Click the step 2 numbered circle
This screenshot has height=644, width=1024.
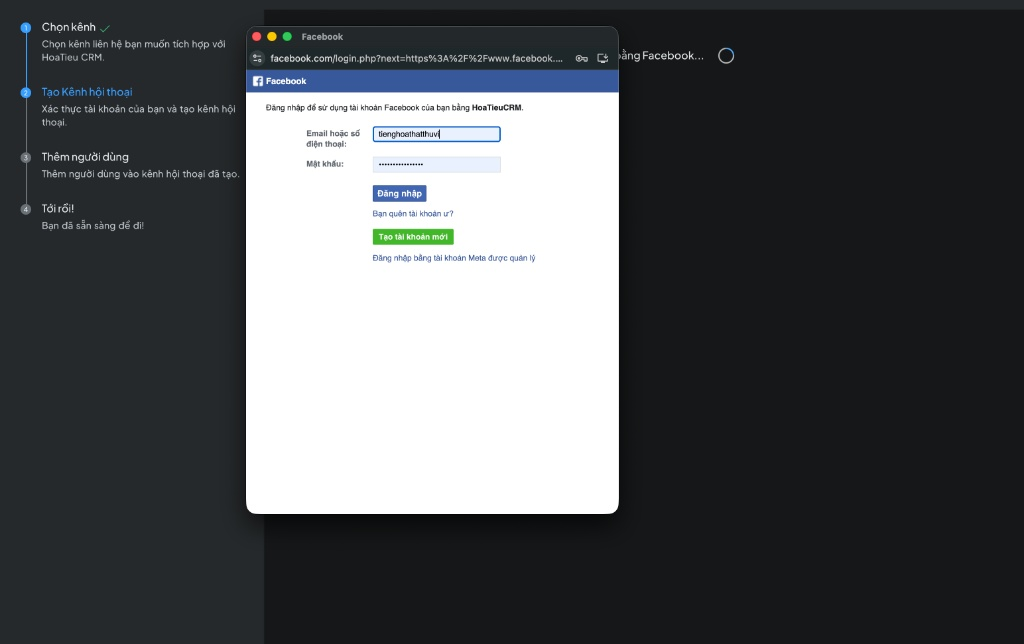coord(26,93)
